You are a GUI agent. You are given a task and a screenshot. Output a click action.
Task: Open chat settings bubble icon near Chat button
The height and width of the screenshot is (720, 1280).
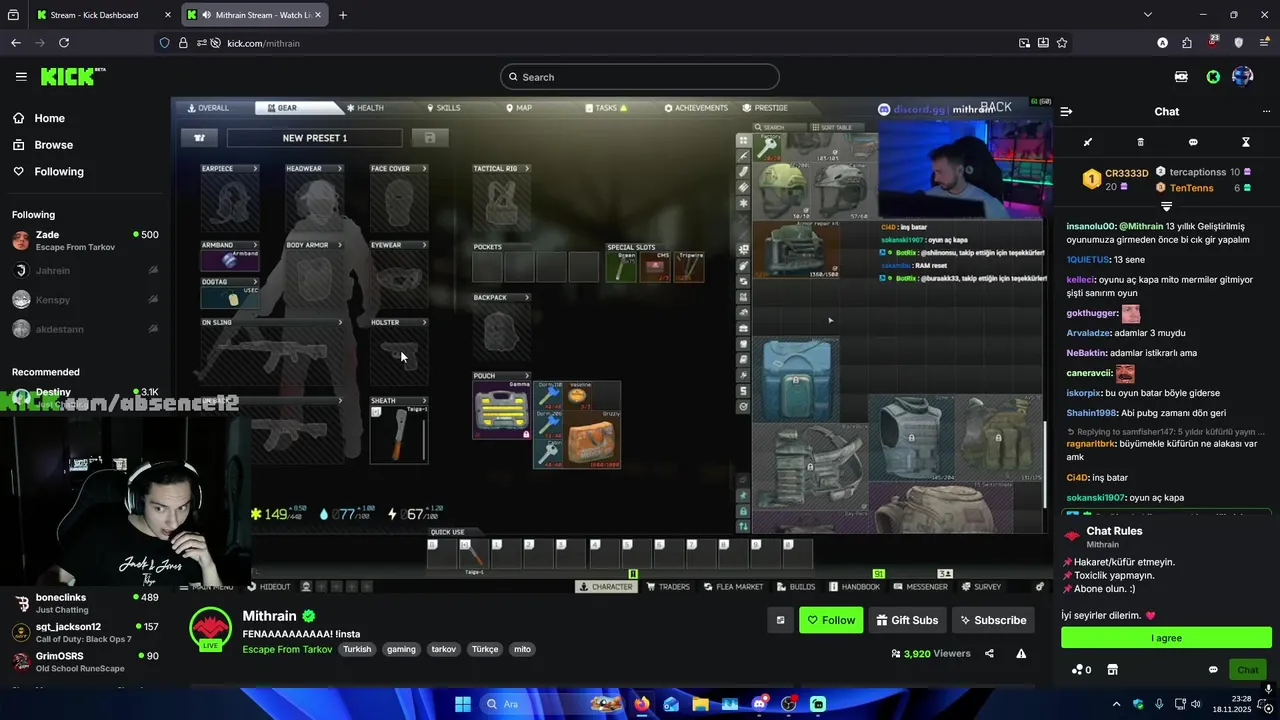(x=1213, y=669)
